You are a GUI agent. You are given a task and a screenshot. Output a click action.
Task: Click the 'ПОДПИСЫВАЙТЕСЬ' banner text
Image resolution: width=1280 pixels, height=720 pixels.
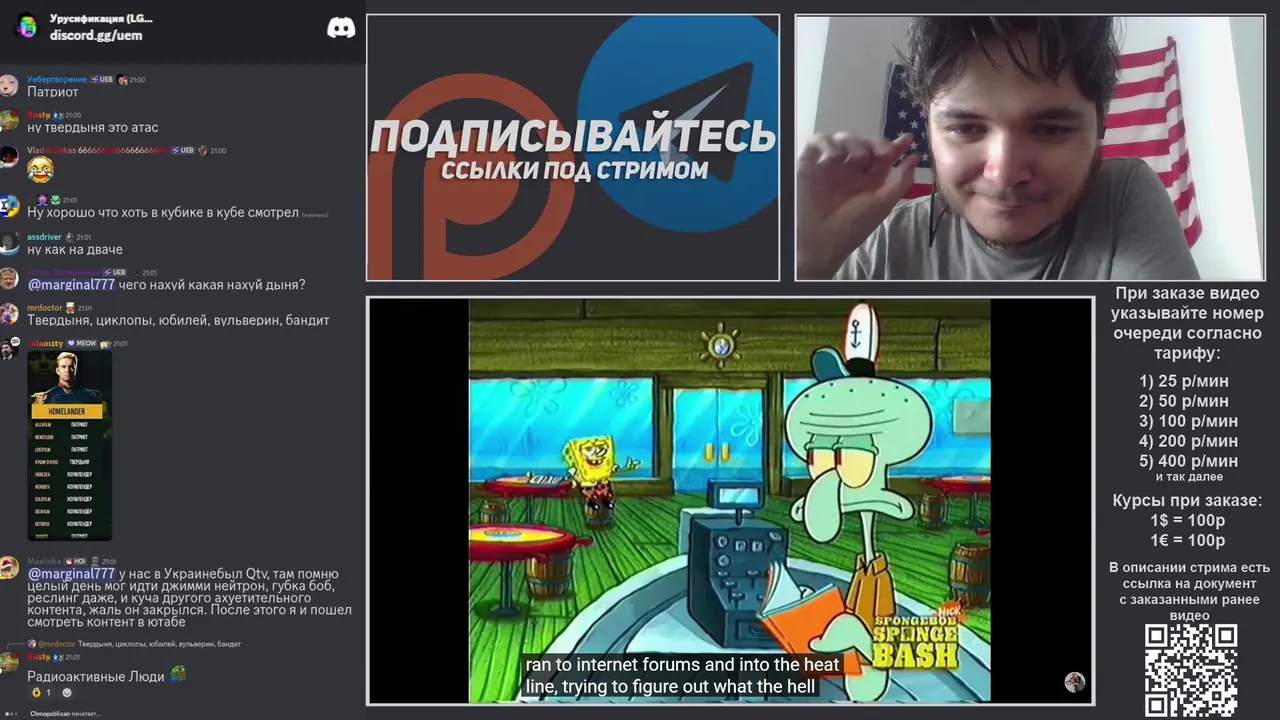pos(573,136)
